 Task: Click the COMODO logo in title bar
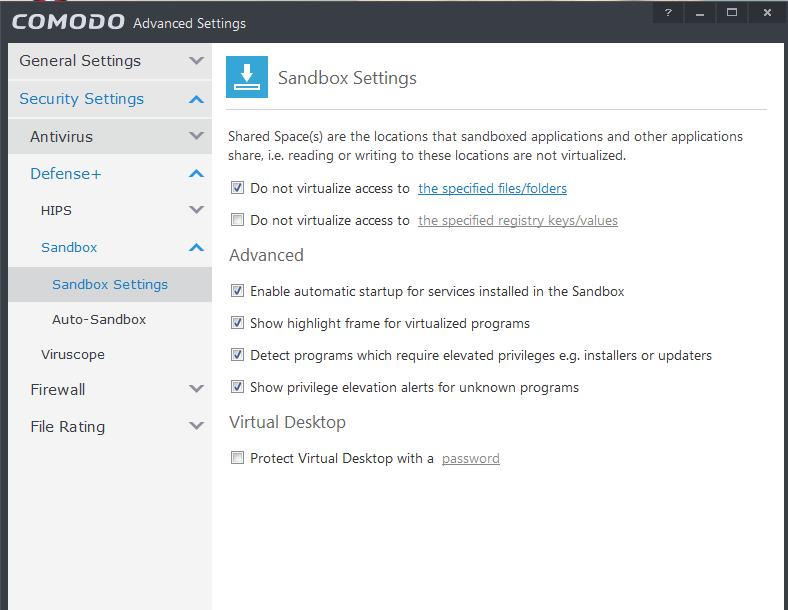68,22
